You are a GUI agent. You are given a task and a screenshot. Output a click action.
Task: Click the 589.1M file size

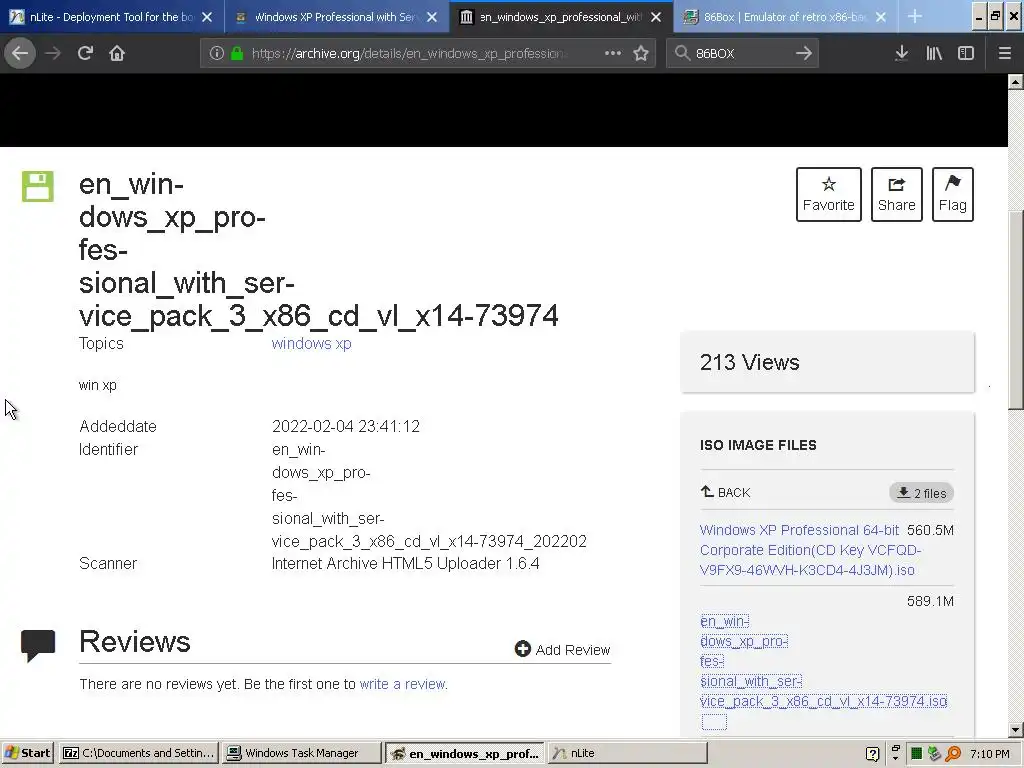(930, 601)
